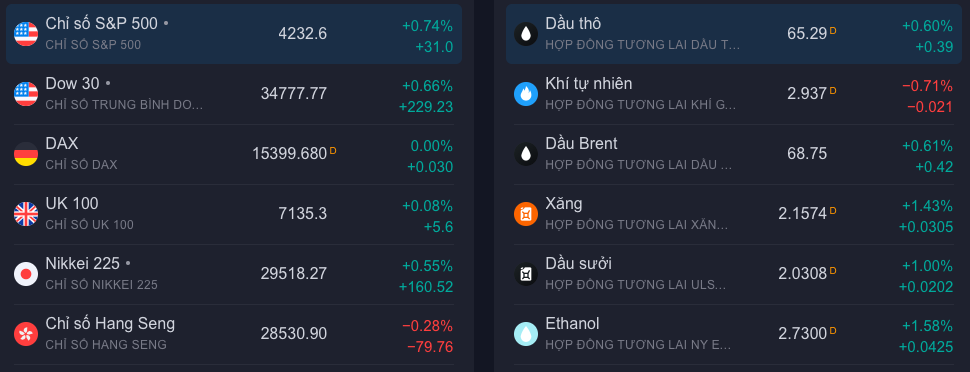
Task: Select the blue flame icon for Khí tự nhiên
Action: pos(526,93)
